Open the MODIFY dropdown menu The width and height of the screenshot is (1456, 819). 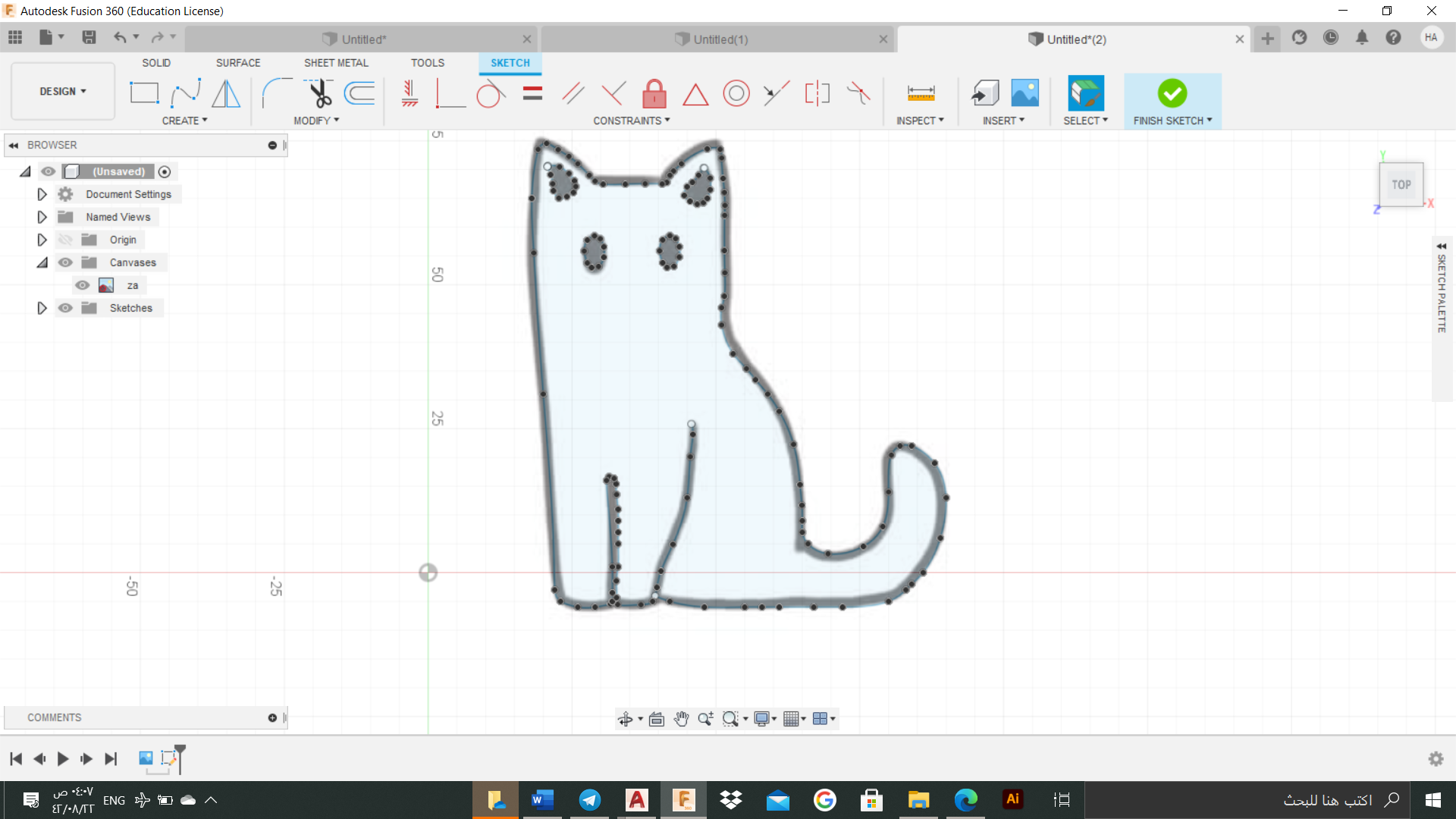(x=316, y=121)
